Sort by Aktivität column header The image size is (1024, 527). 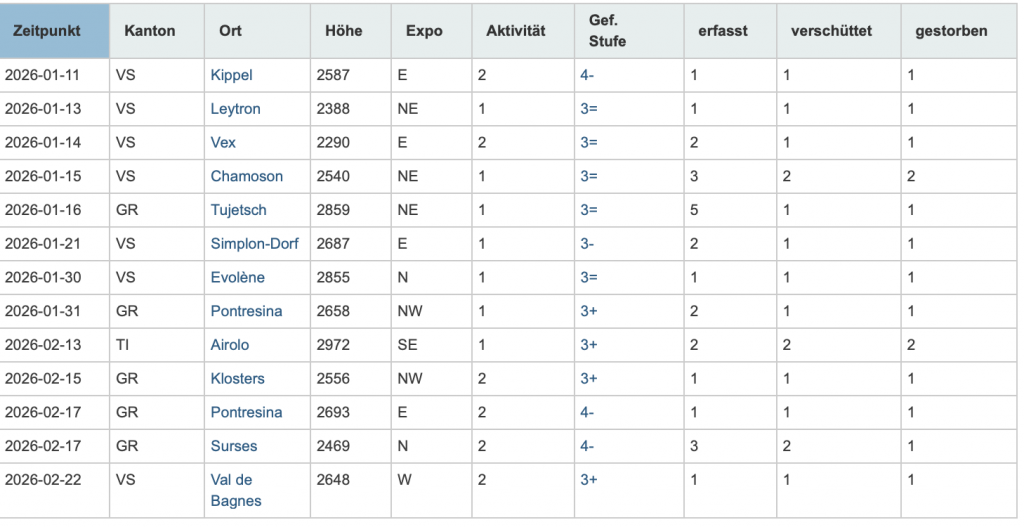515,31
